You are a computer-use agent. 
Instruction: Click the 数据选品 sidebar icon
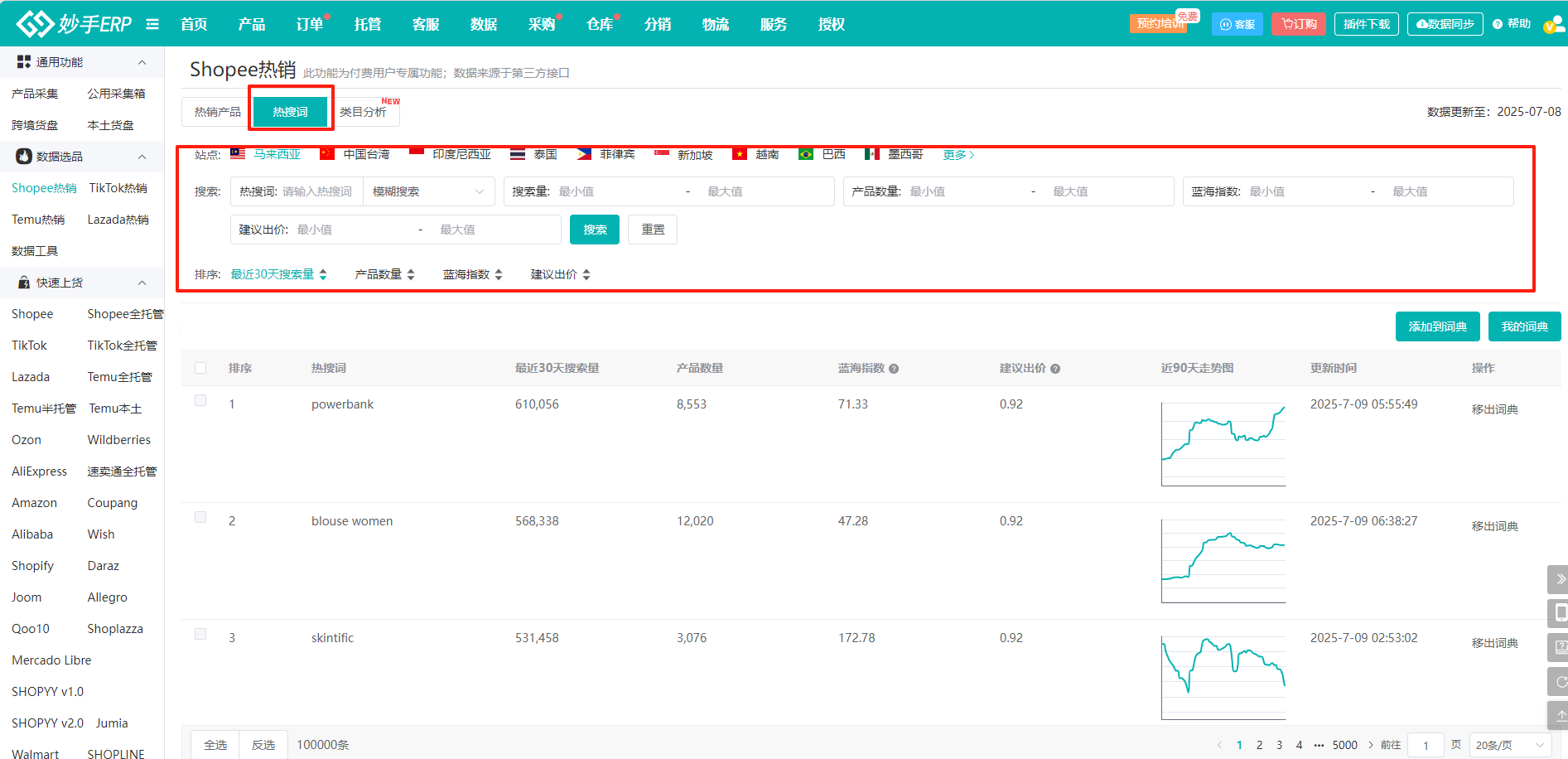(x=24, y=156)
